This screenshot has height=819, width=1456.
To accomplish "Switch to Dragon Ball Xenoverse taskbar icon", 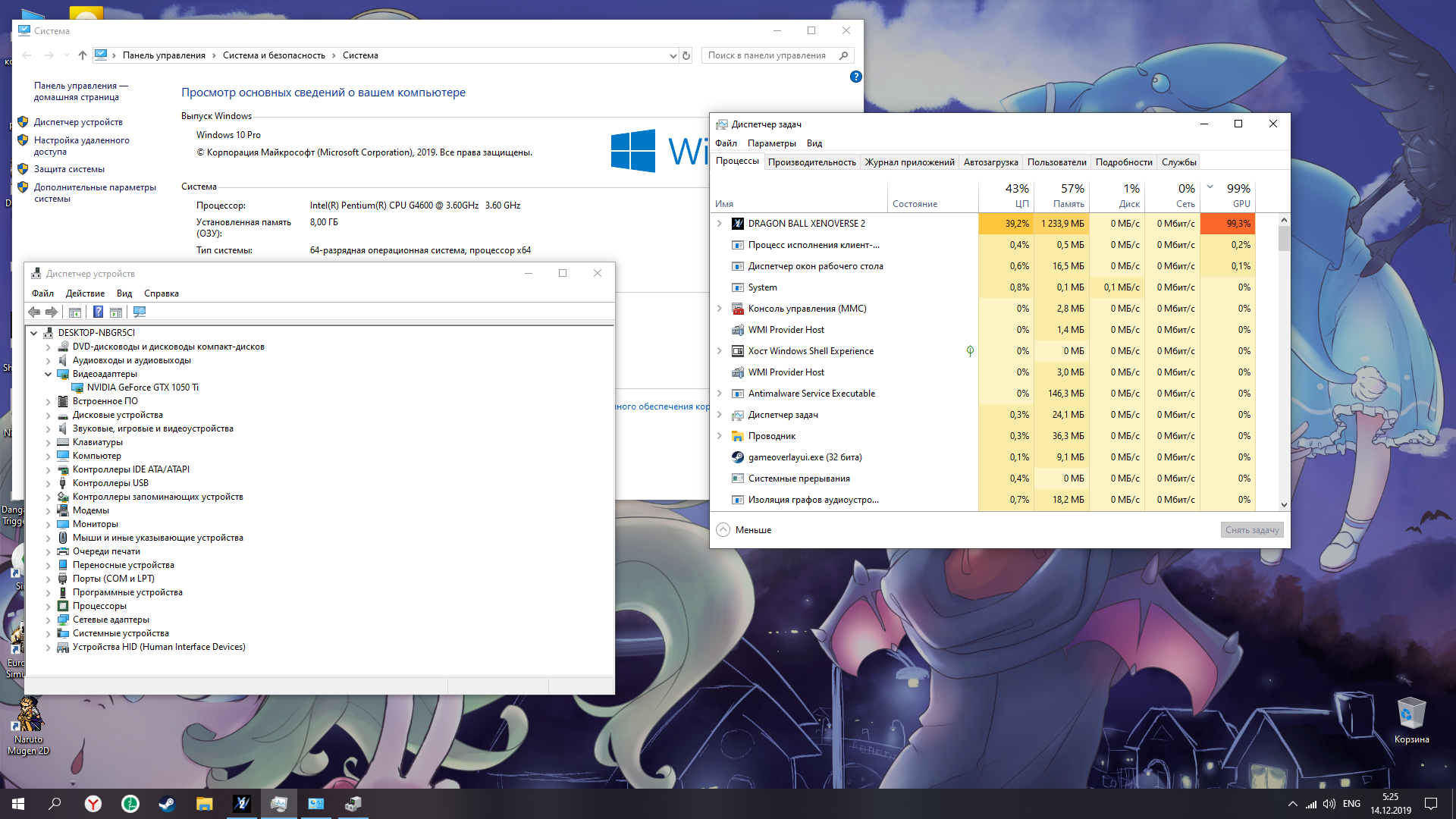I will 242,804.
